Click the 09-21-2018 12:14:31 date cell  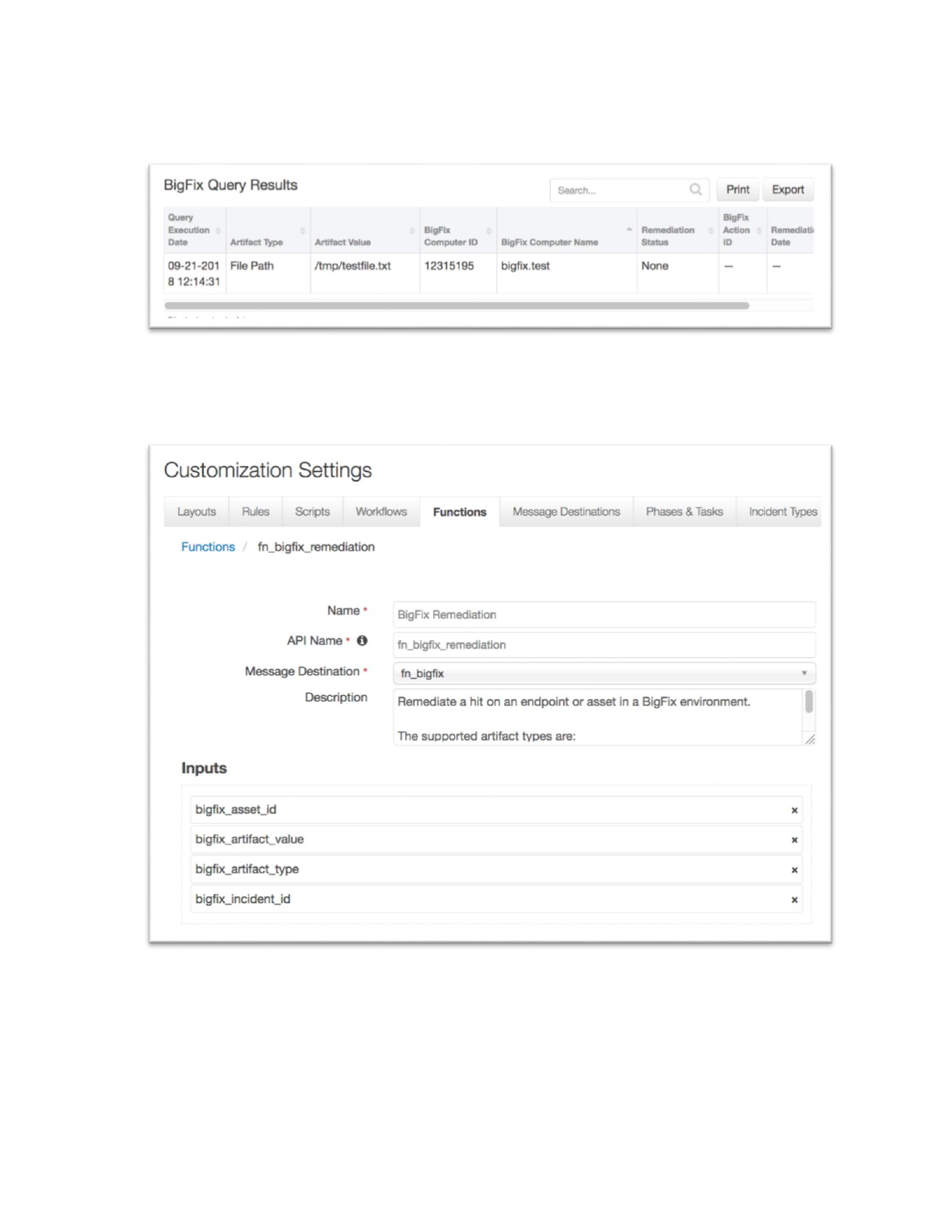point(194,274)
